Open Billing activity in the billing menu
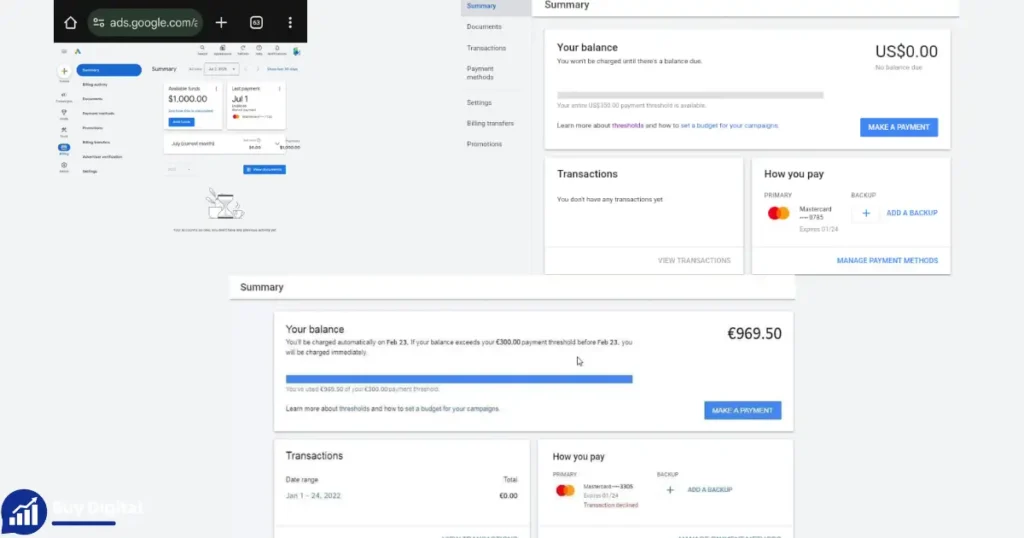The height and width of the screenshot is (538, 1024). pyautogui.click(x=95, y=84)
